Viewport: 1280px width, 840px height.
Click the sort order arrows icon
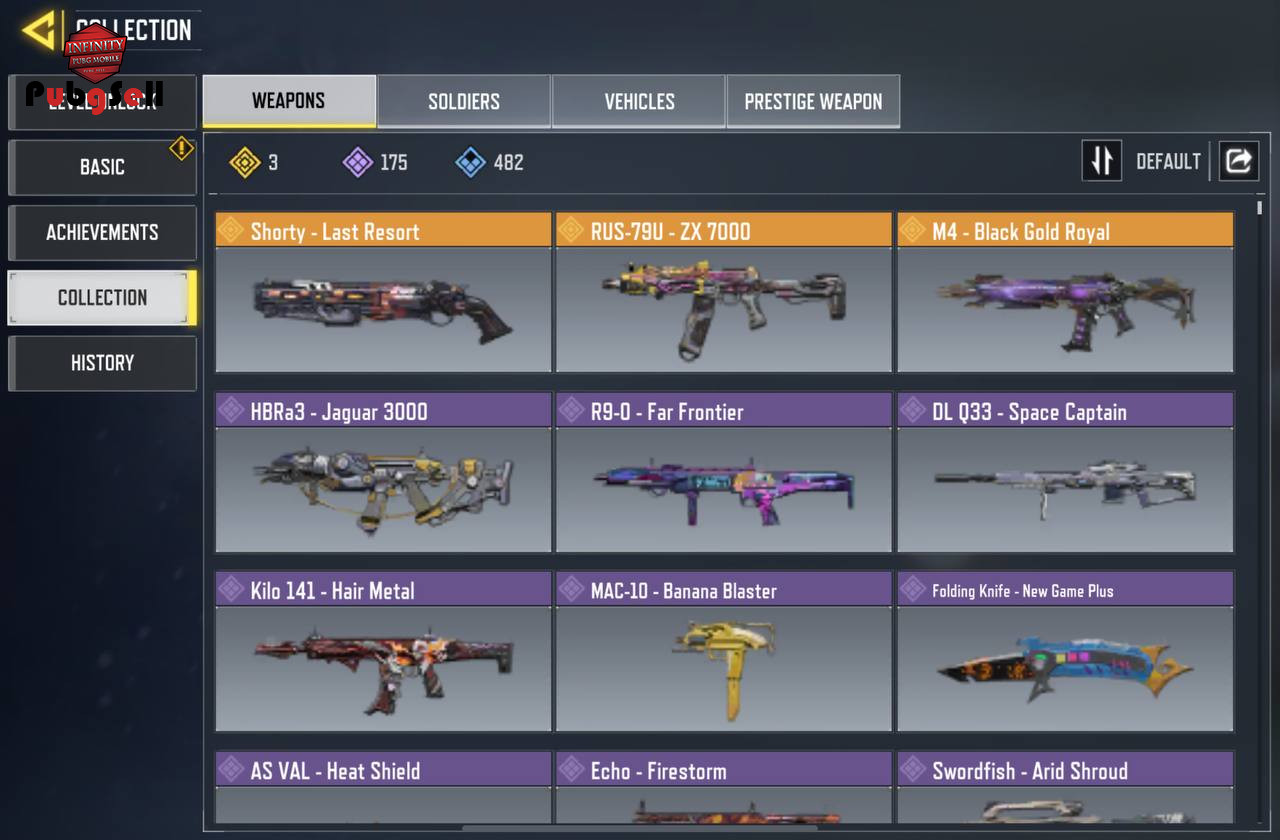[x=1101, y=161]
